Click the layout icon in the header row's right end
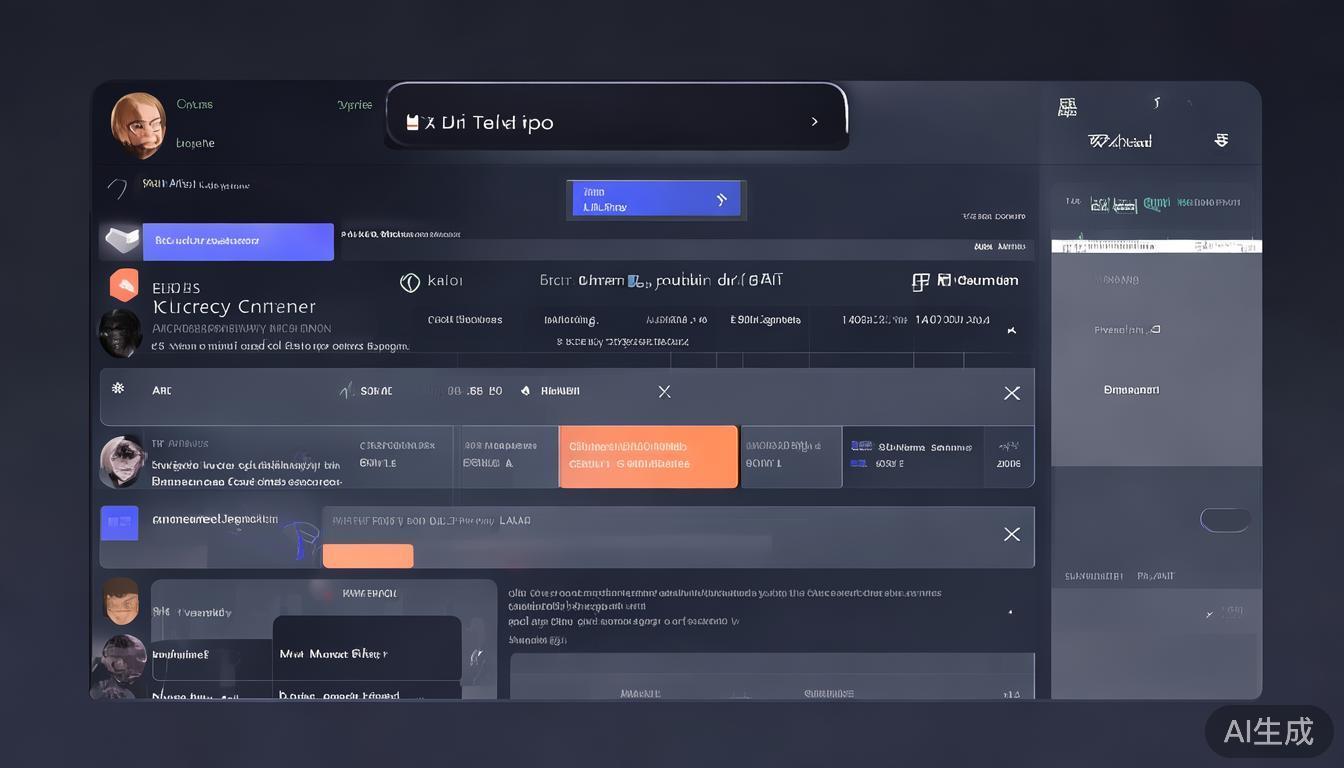This screenshot has height=768, width=1344. pos(920,282)
